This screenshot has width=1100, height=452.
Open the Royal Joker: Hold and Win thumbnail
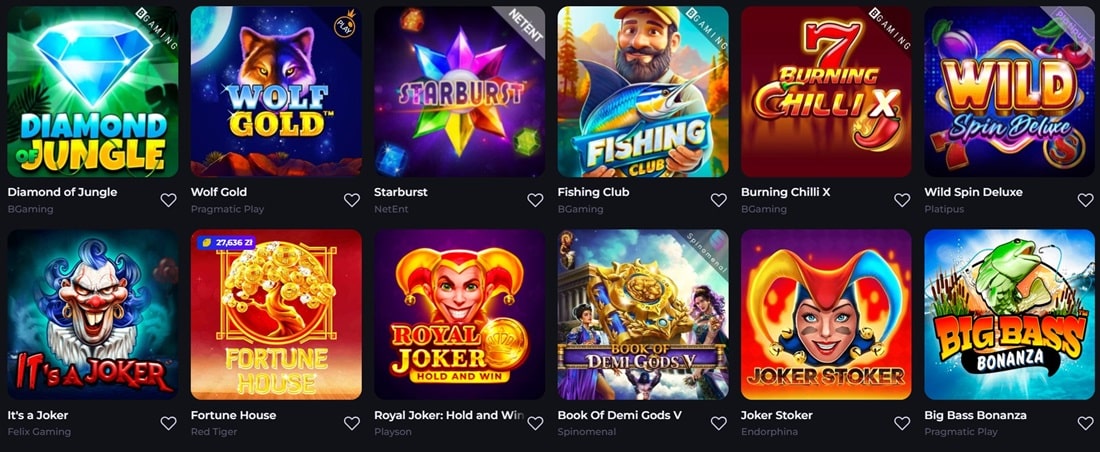point(459,315)
